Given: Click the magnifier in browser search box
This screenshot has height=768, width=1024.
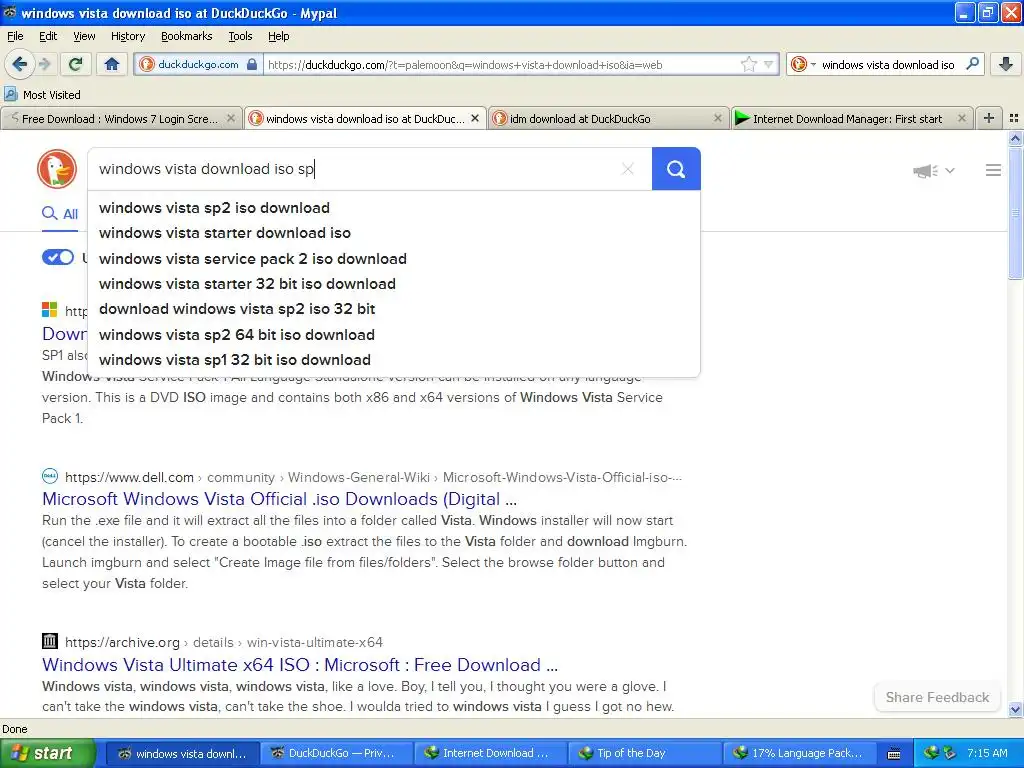Looking at the screenshot, I should point(972,64).
